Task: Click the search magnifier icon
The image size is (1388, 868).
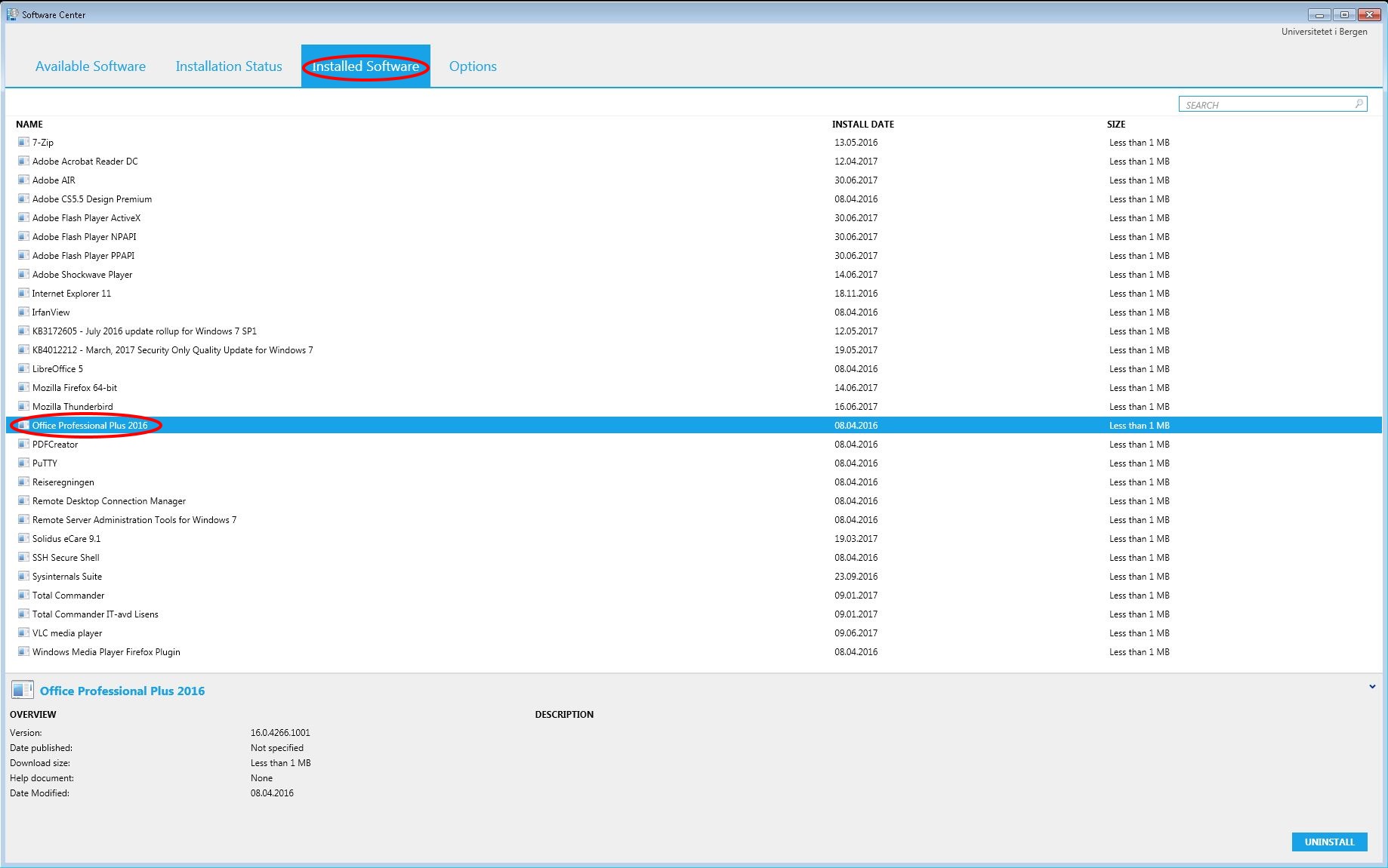Action: 1359,104
